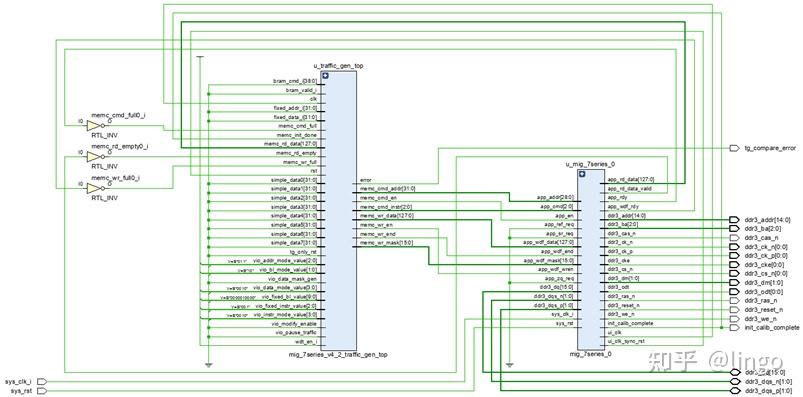Expand the u_mig_7series_0 block plus icon
Viewport: 803px width, 397px height.
[582, 174]
